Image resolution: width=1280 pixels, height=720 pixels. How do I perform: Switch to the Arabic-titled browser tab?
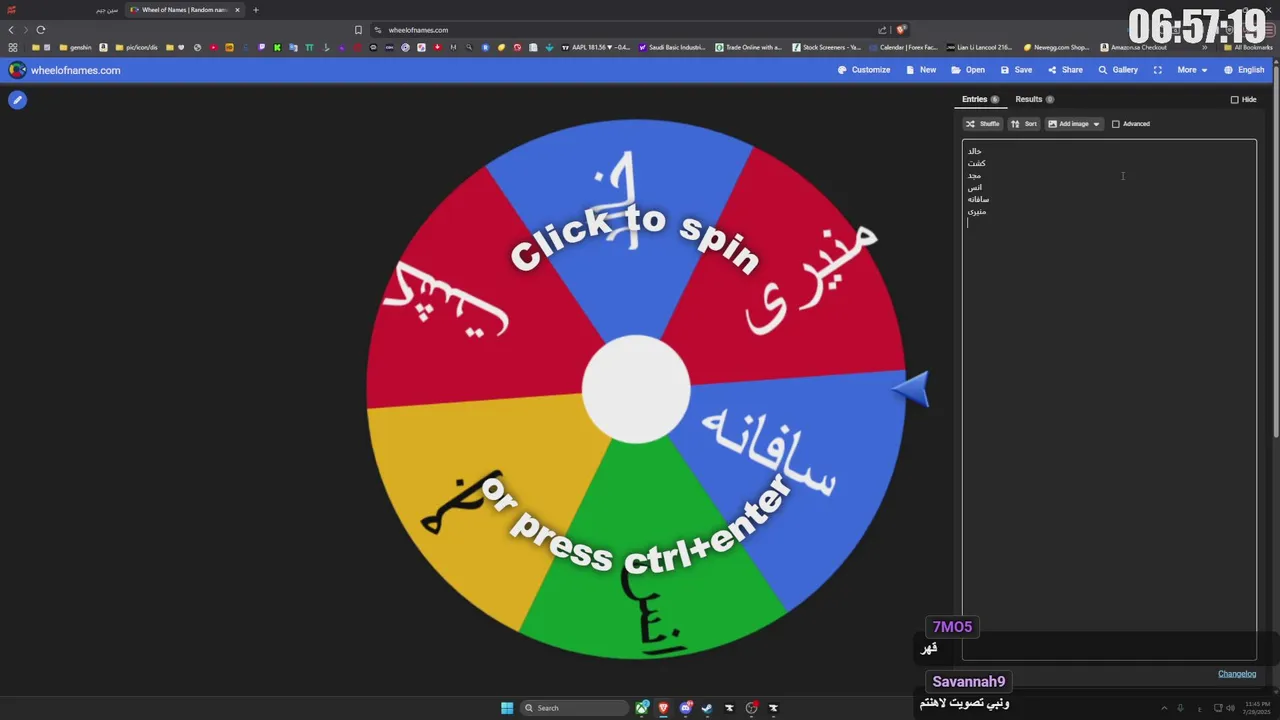click(x=62, y=10)
